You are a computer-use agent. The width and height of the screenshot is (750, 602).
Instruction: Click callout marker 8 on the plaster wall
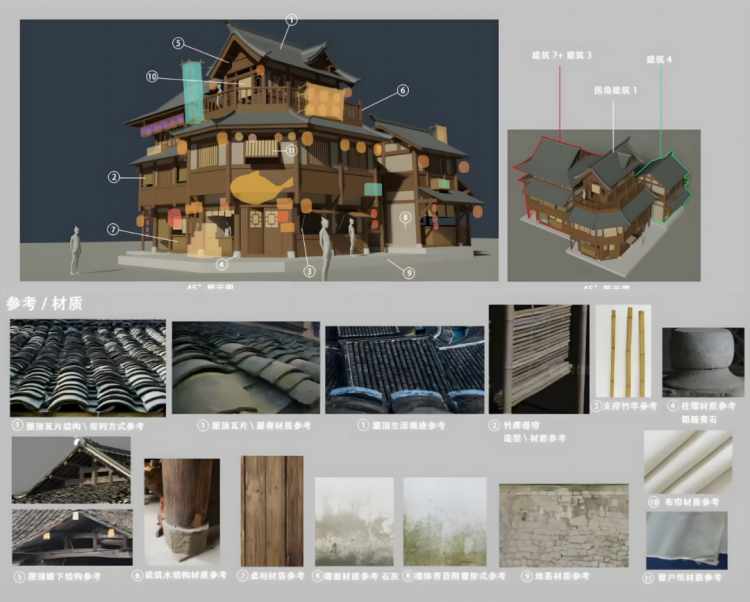(x=405, y=218)
